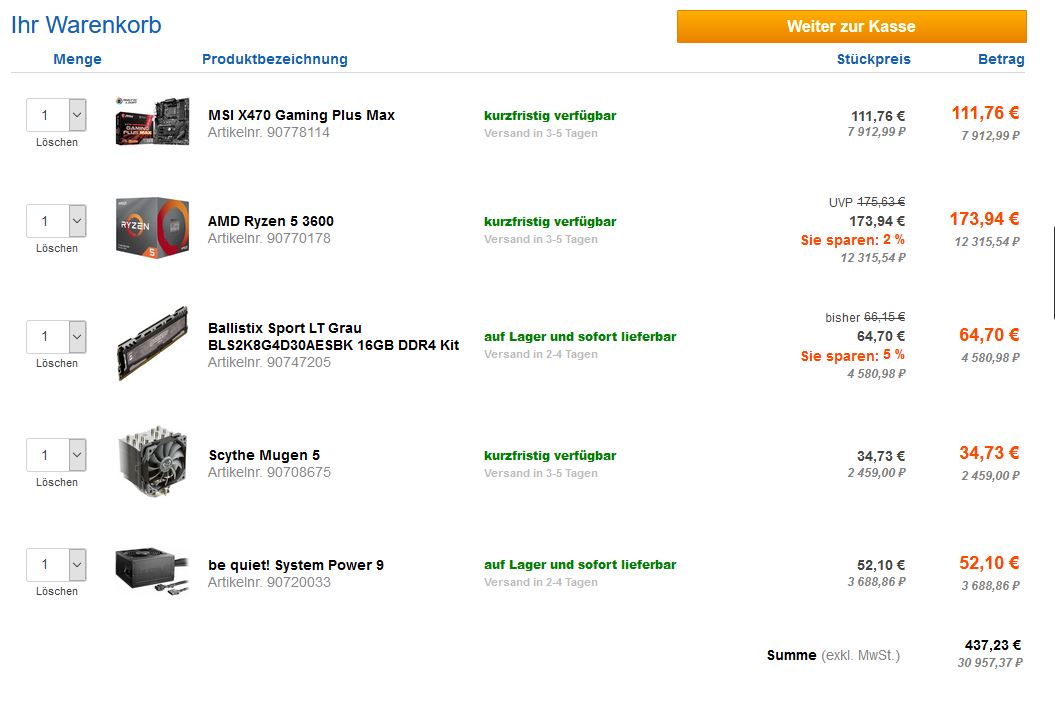Open quantity dropdown for AMD Ryzen 5 3600
Screen dimensions: 1055x705
coord(77,222)
